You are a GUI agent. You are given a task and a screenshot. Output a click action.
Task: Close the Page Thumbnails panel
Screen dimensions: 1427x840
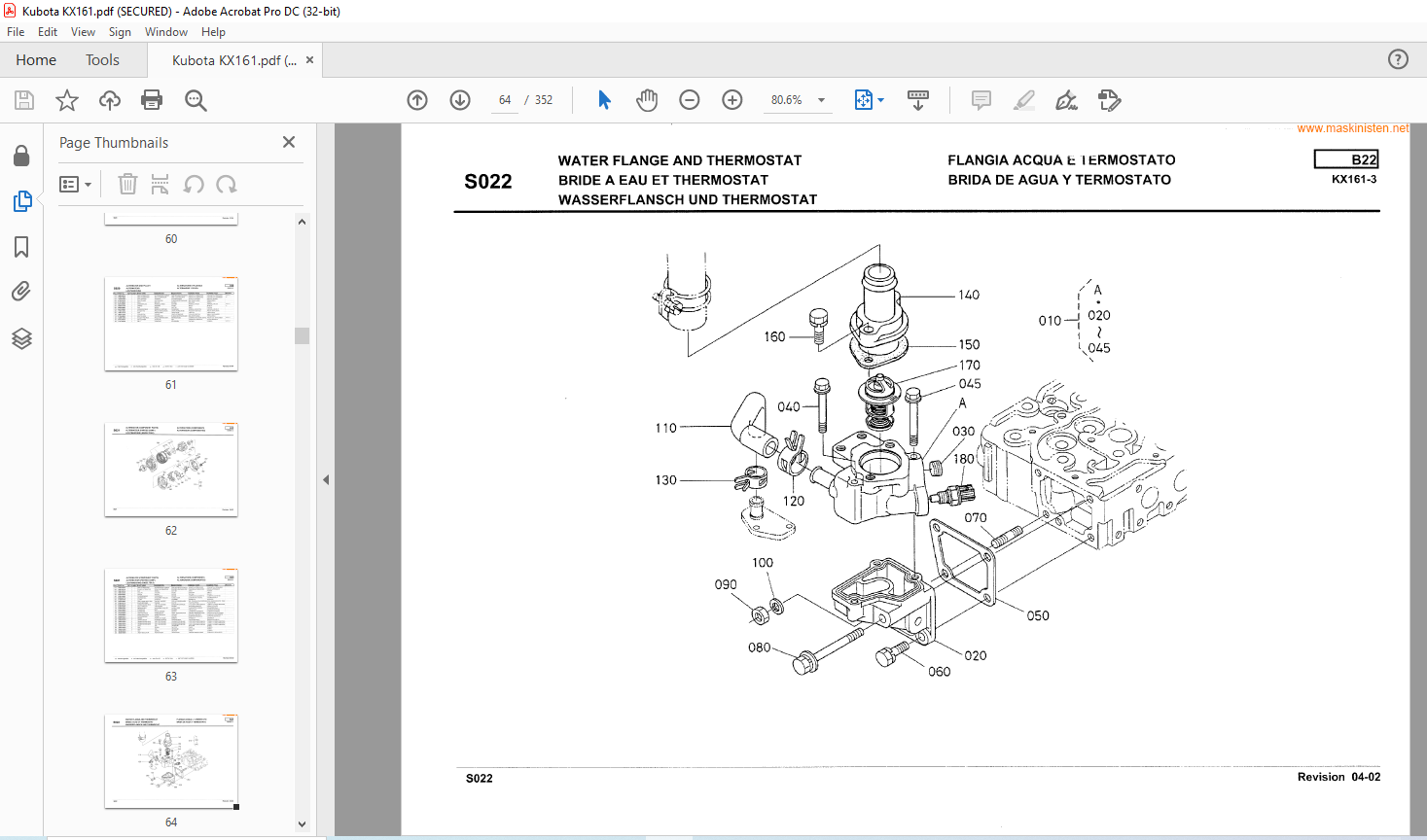point(289,142)
